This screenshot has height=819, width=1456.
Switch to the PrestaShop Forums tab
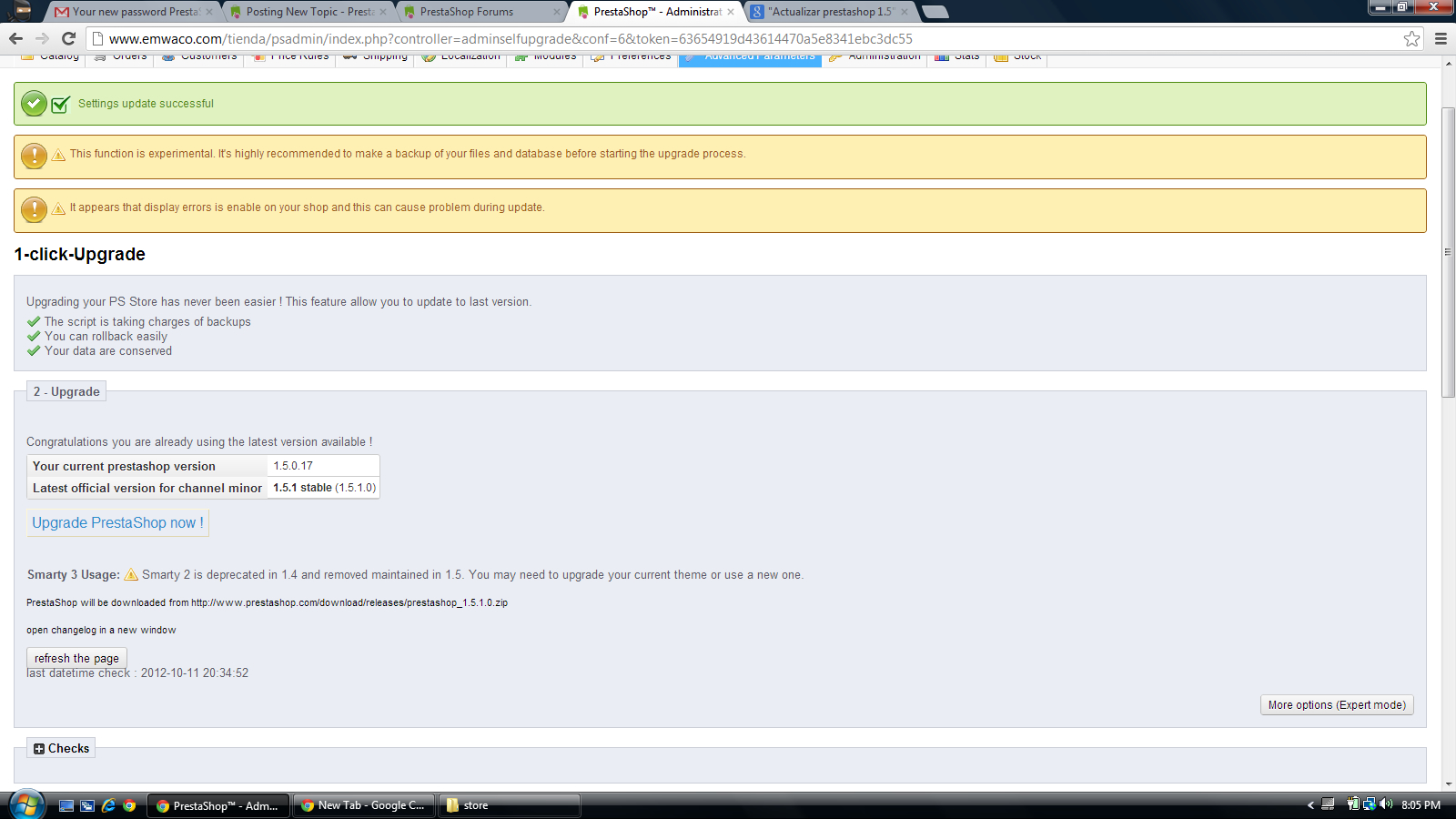tap(481, 12)
